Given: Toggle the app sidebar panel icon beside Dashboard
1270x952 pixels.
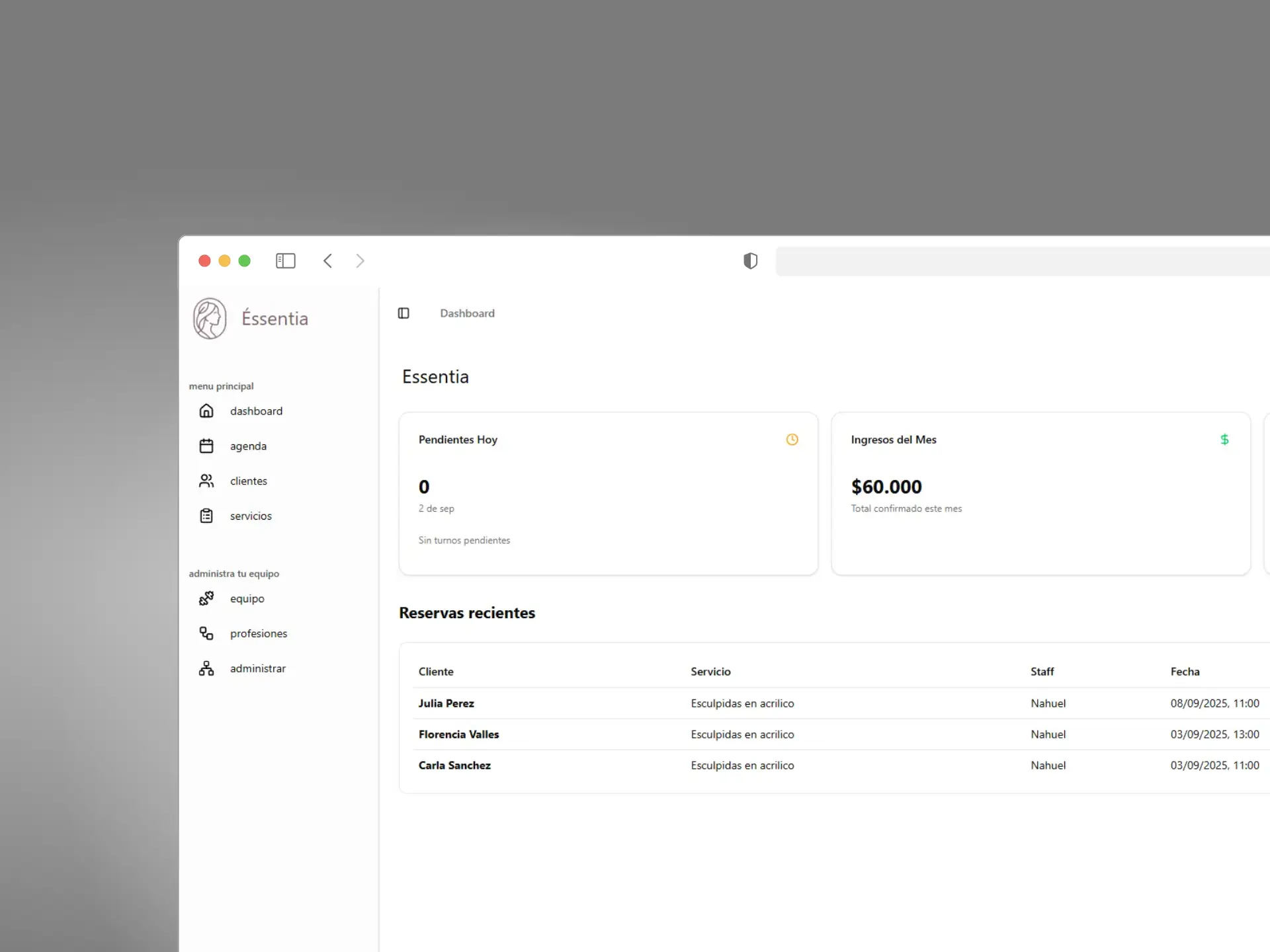Looking at the screenshot, I should (x=403, y=313).
